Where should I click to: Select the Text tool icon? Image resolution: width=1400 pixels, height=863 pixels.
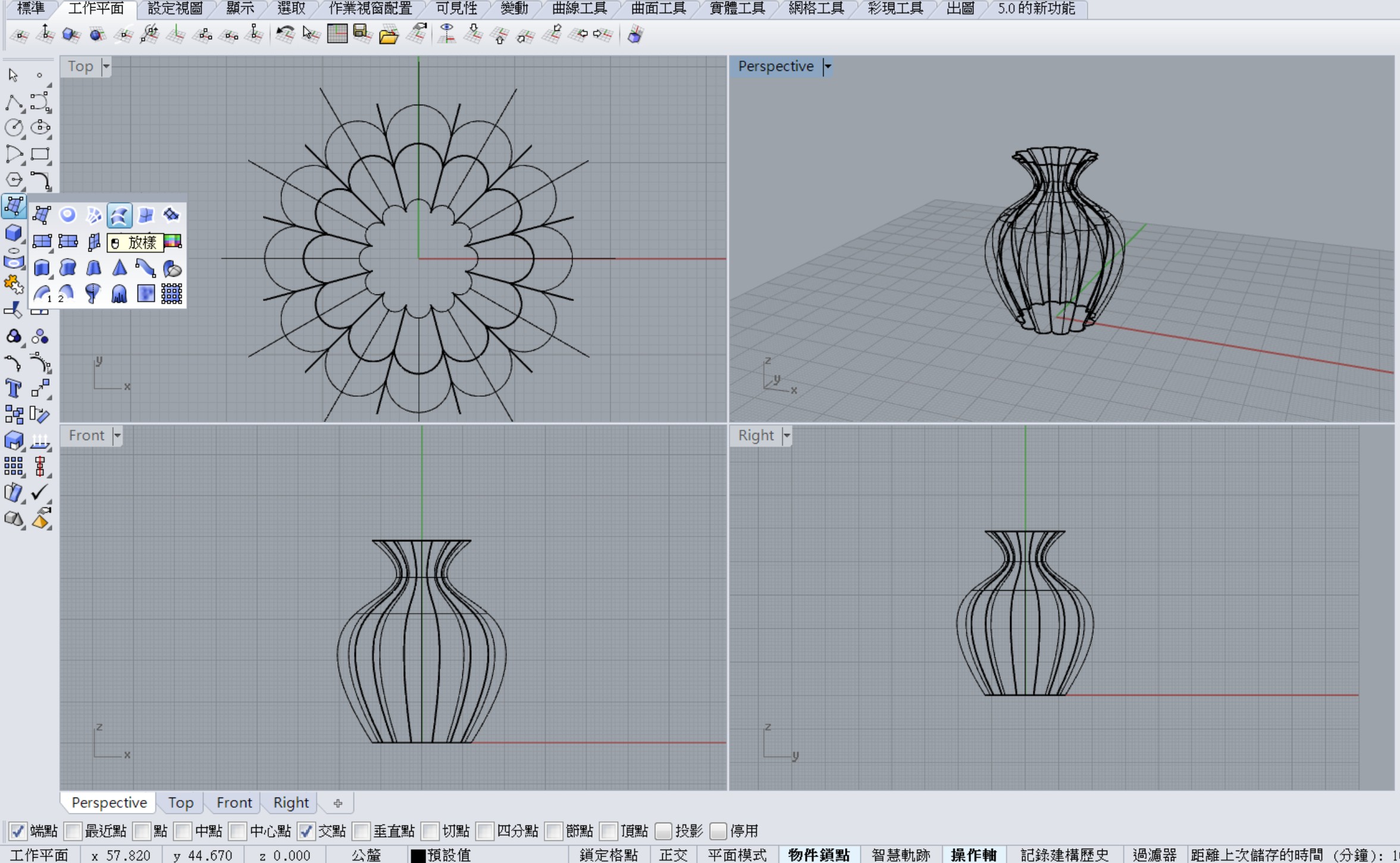click(13, 388)
